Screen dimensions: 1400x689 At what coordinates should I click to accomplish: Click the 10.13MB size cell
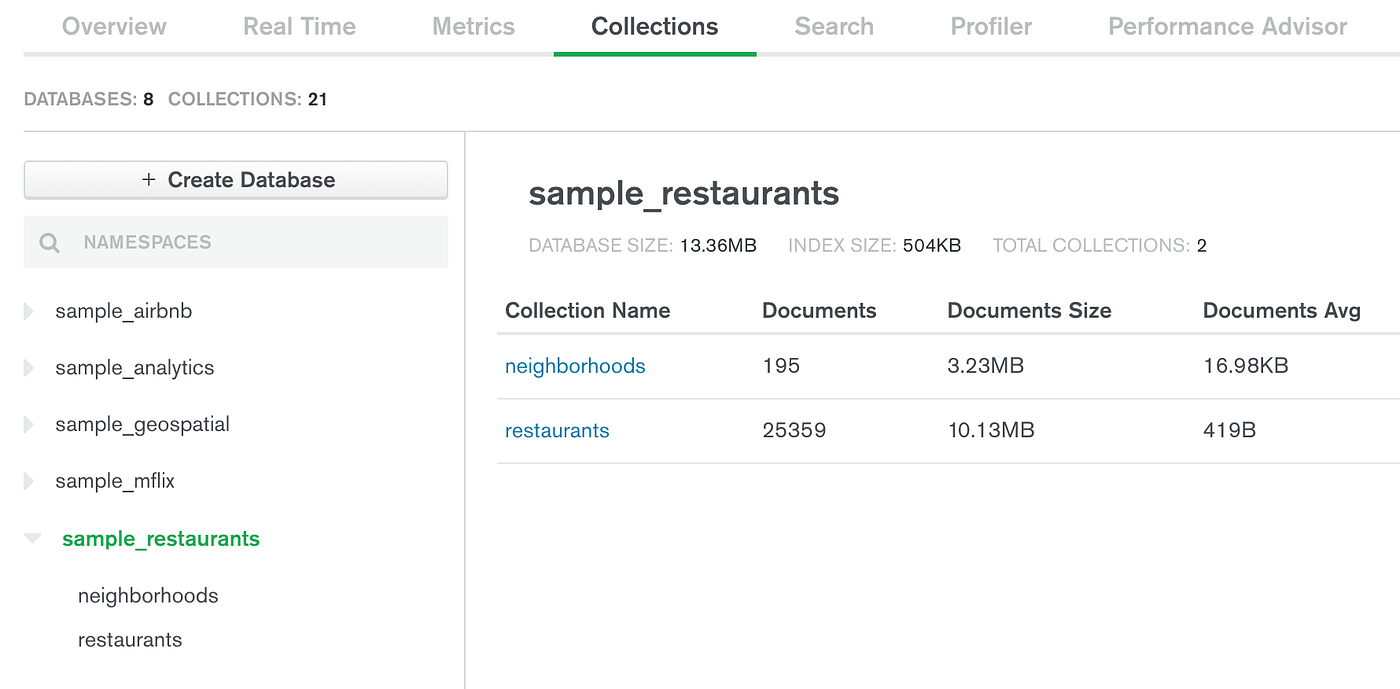[x=991, y=431]
